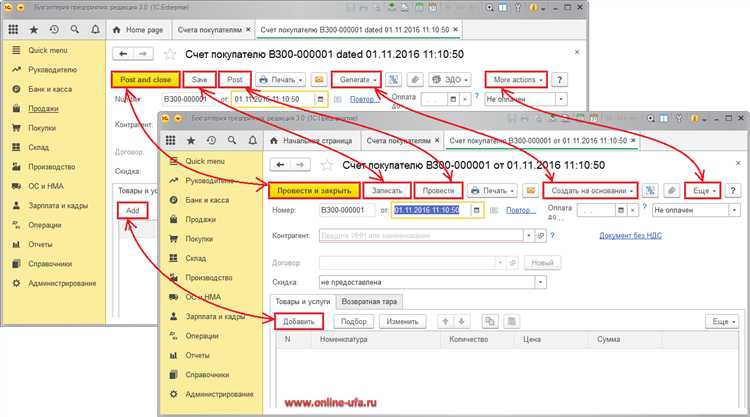The height and width of the screenshot is (417, 750).
Task: Click Номер field B300-000001 front window
Action: 347,210
